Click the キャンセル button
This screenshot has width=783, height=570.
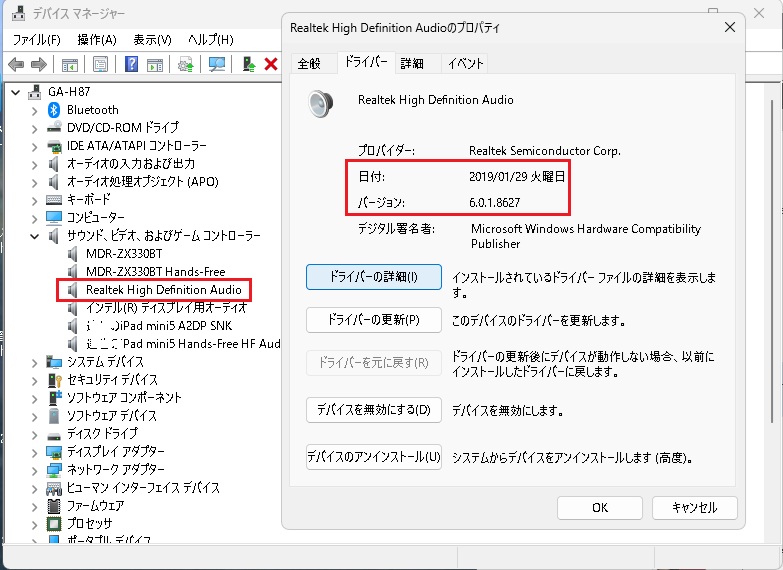695,508
